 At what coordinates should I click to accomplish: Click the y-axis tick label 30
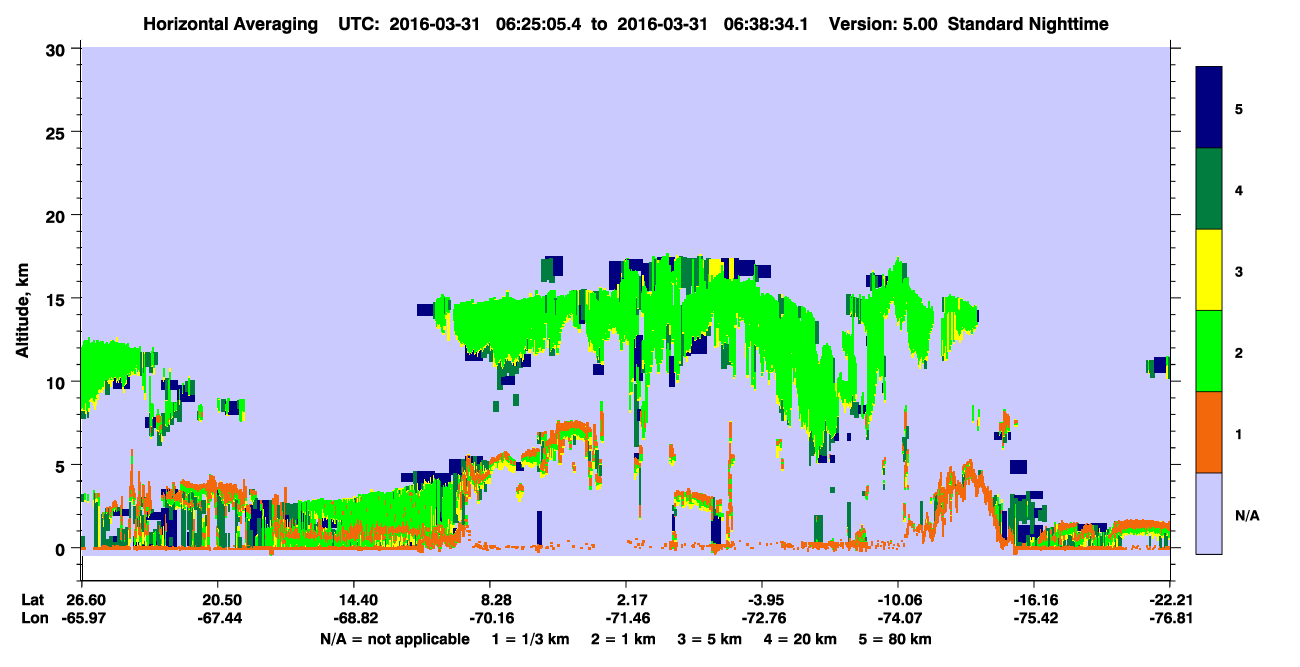58,48
